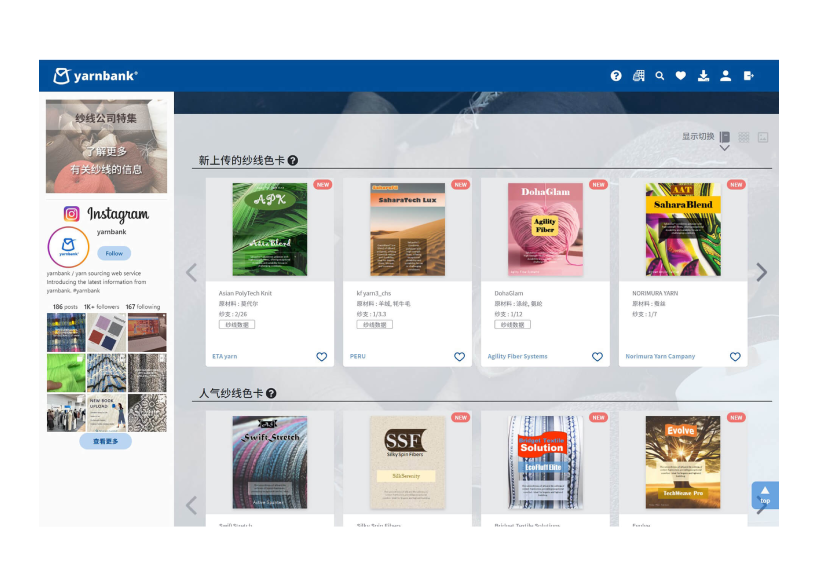Open help for 新上传的纱线色卡 heading
The image size is (818, 586).
293,161
